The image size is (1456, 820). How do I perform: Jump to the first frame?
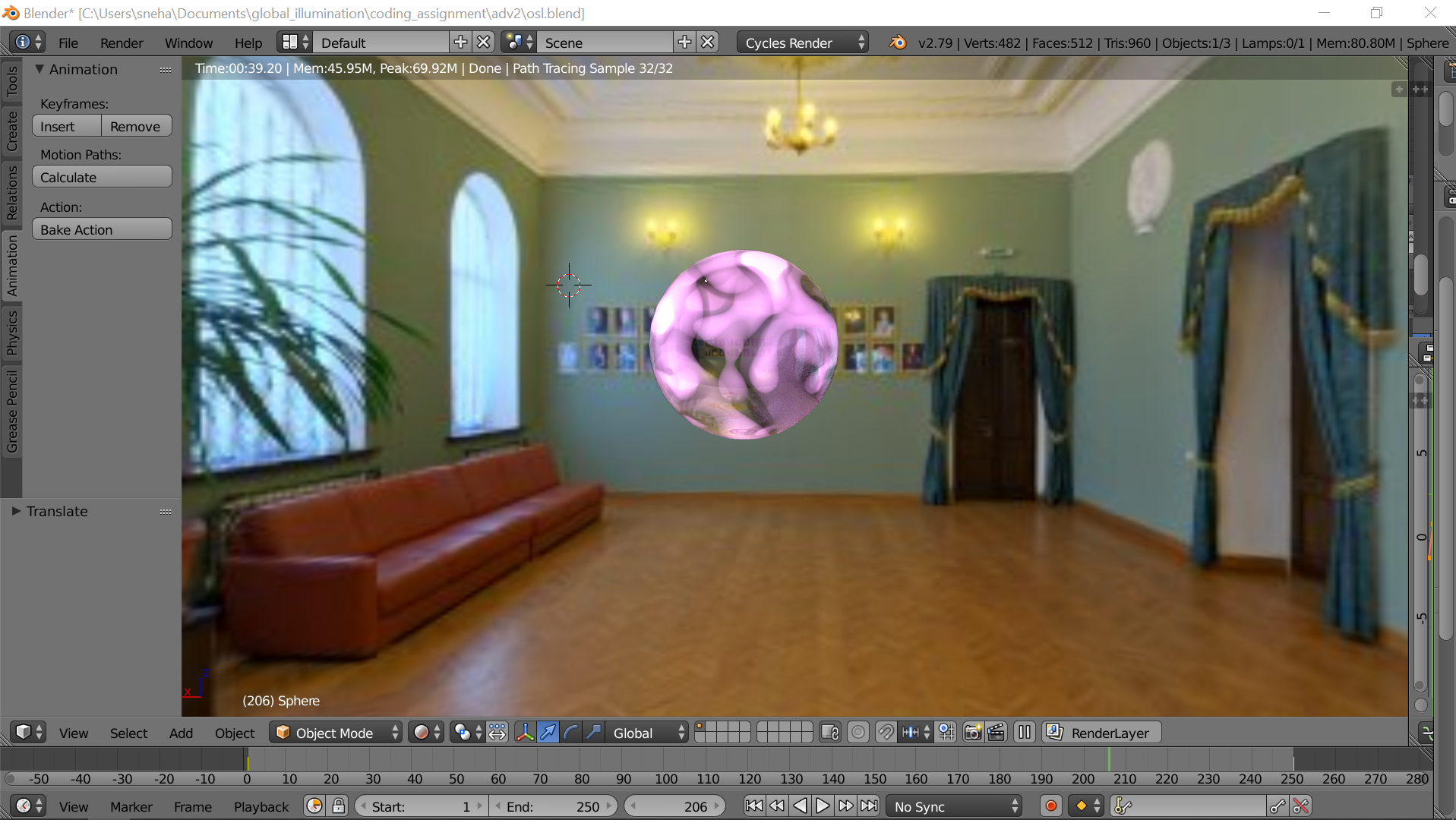pos(753,806)
